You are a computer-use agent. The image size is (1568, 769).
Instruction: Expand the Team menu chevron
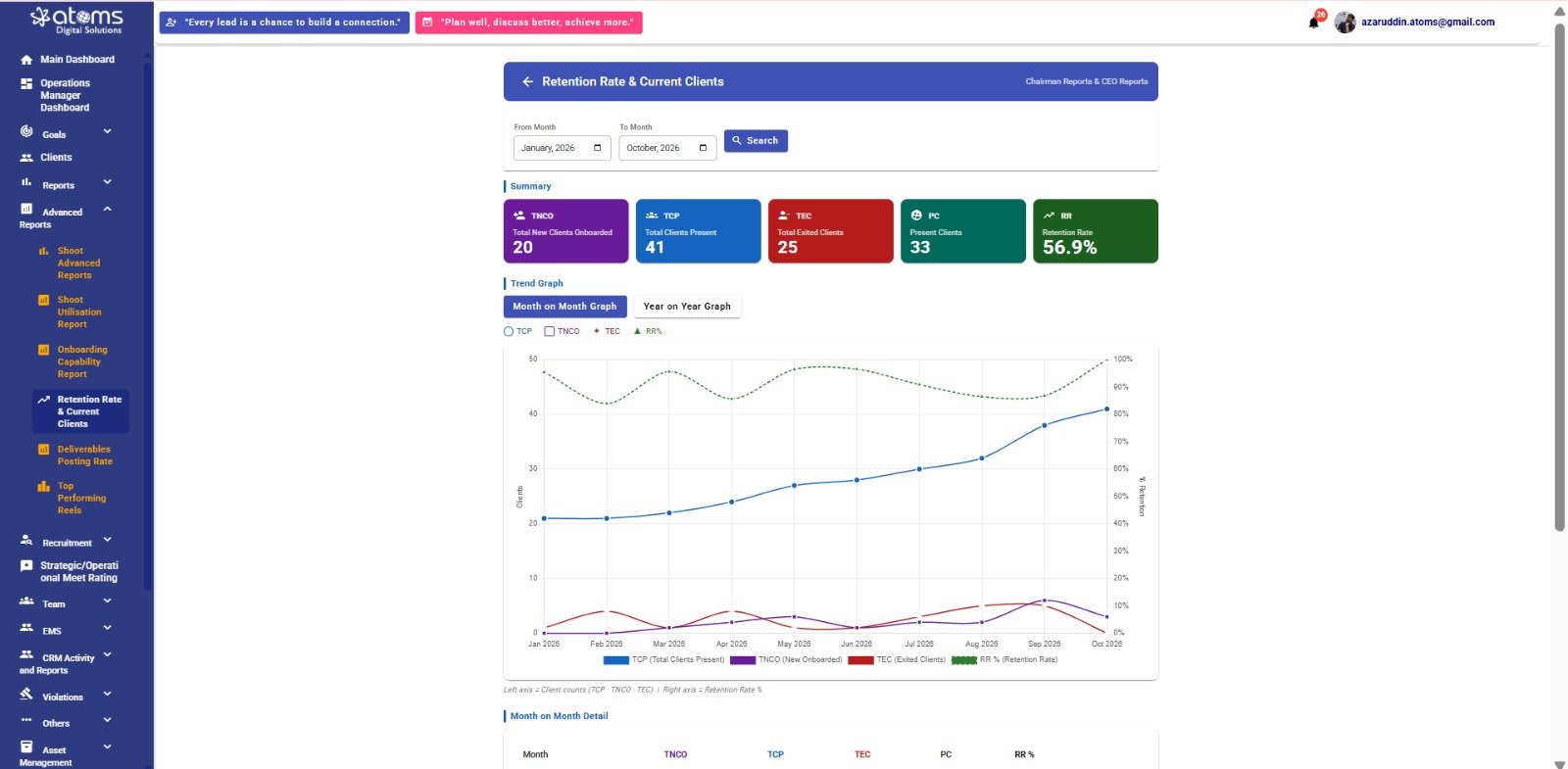[107, 601]
